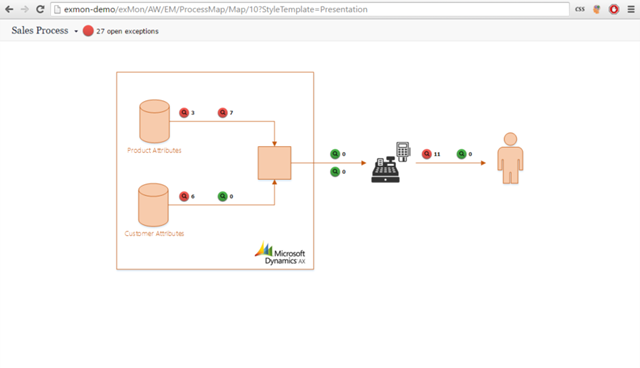Click the Sales Process title
The width and height of the screenshot is (640, 368).
click(40, 31)
